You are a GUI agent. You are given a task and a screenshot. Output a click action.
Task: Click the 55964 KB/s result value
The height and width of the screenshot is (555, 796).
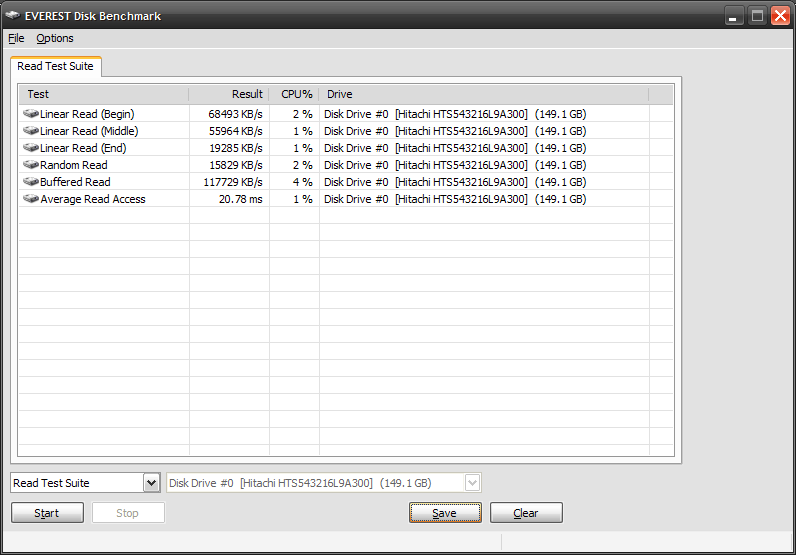tap(236, 131)
